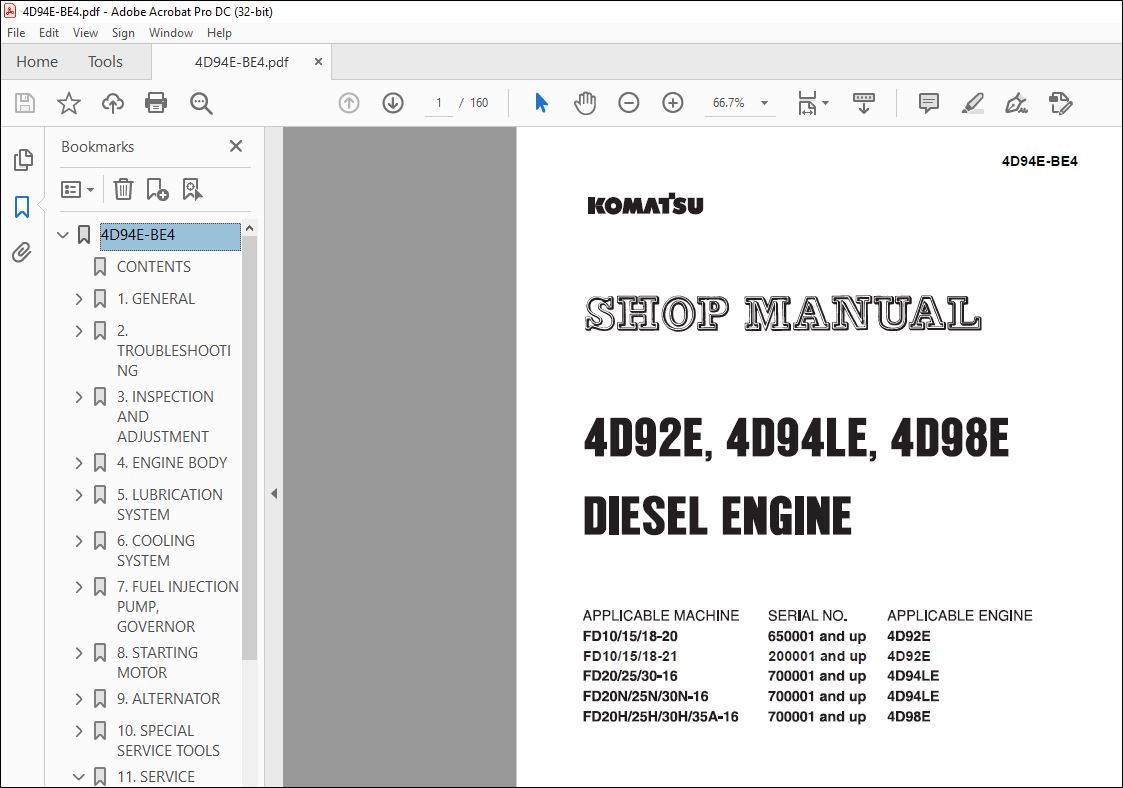
Task: Collapse the 11. SERVICE bookmark
Action: (x=79, y=777)
